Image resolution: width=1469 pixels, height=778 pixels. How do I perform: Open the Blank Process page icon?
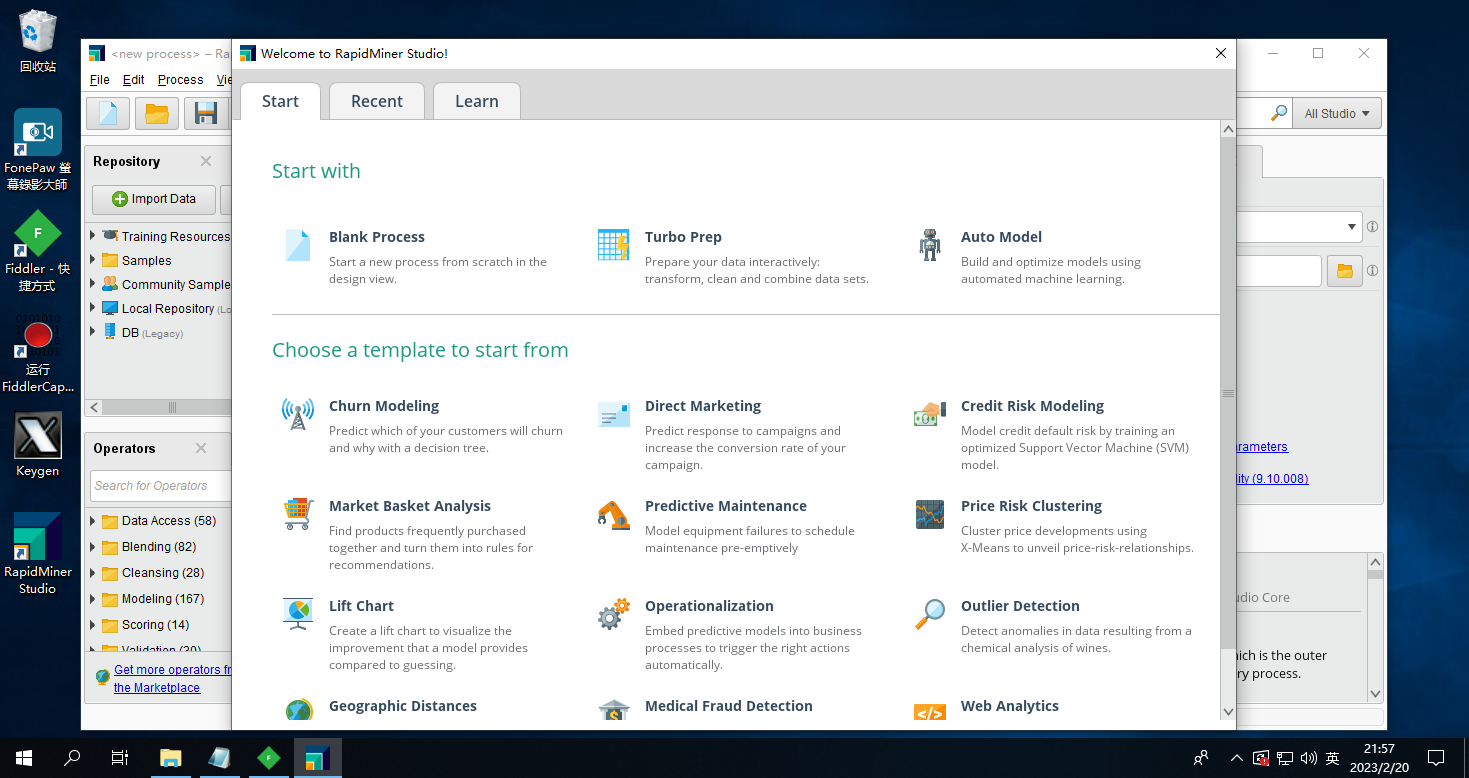(x=298, y=245)
